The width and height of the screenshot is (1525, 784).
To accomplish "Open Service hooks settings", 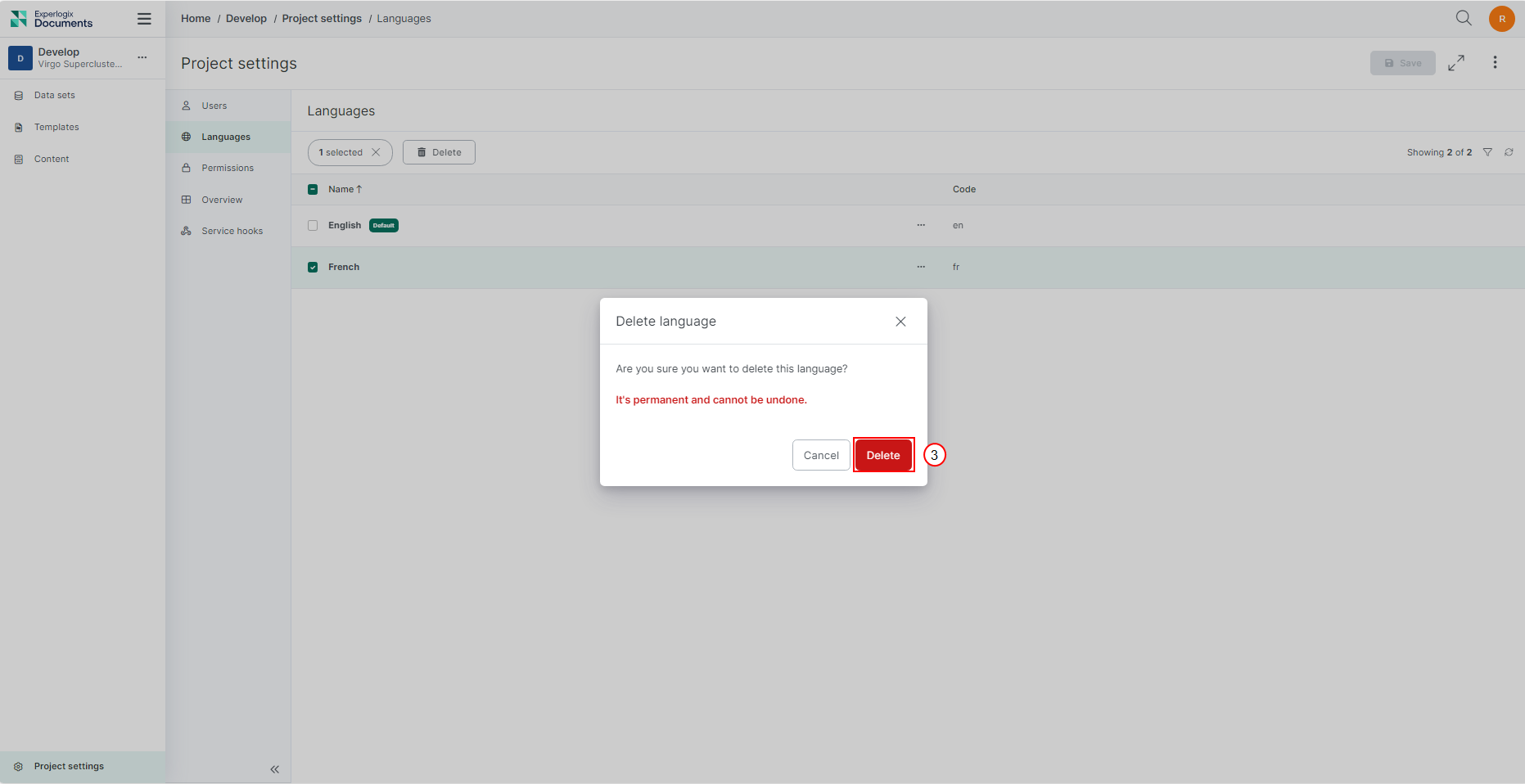I will pyautogui.click(x=232, y=232).
